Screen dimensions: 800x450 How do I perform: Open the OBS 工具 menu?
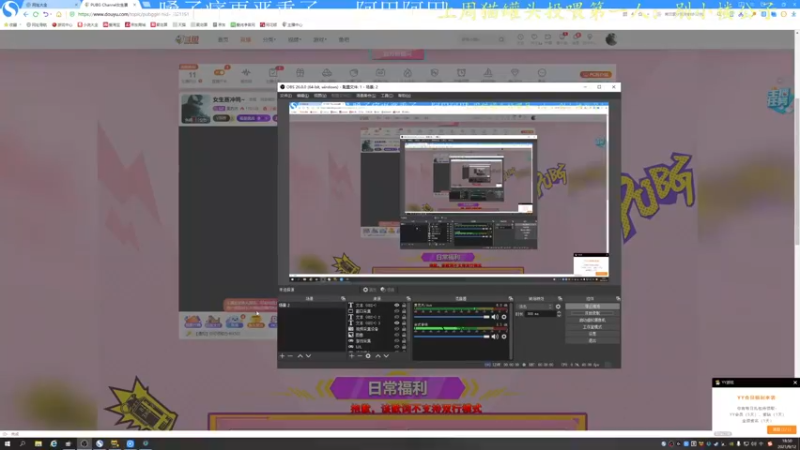point(386,95)
